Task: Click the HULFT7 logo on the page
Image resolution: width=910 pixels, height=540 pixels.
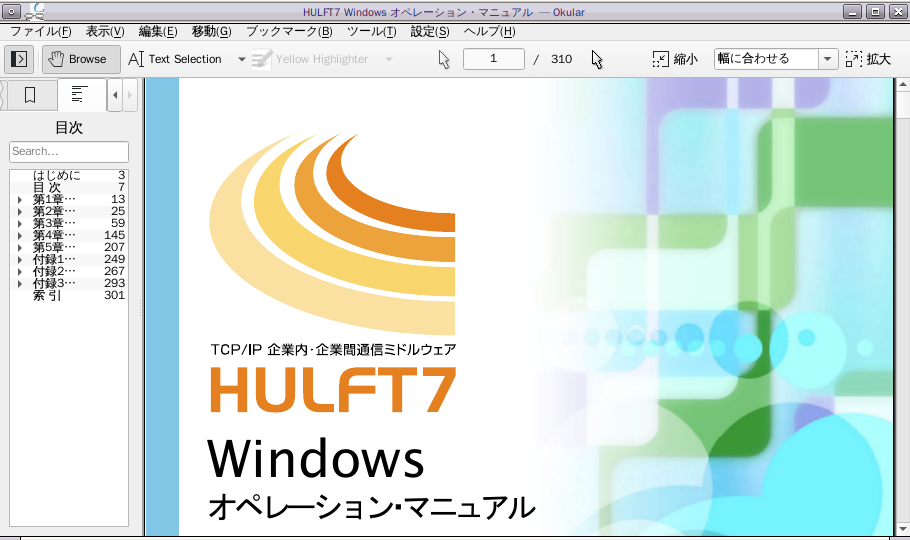Action: pos(333,390)
